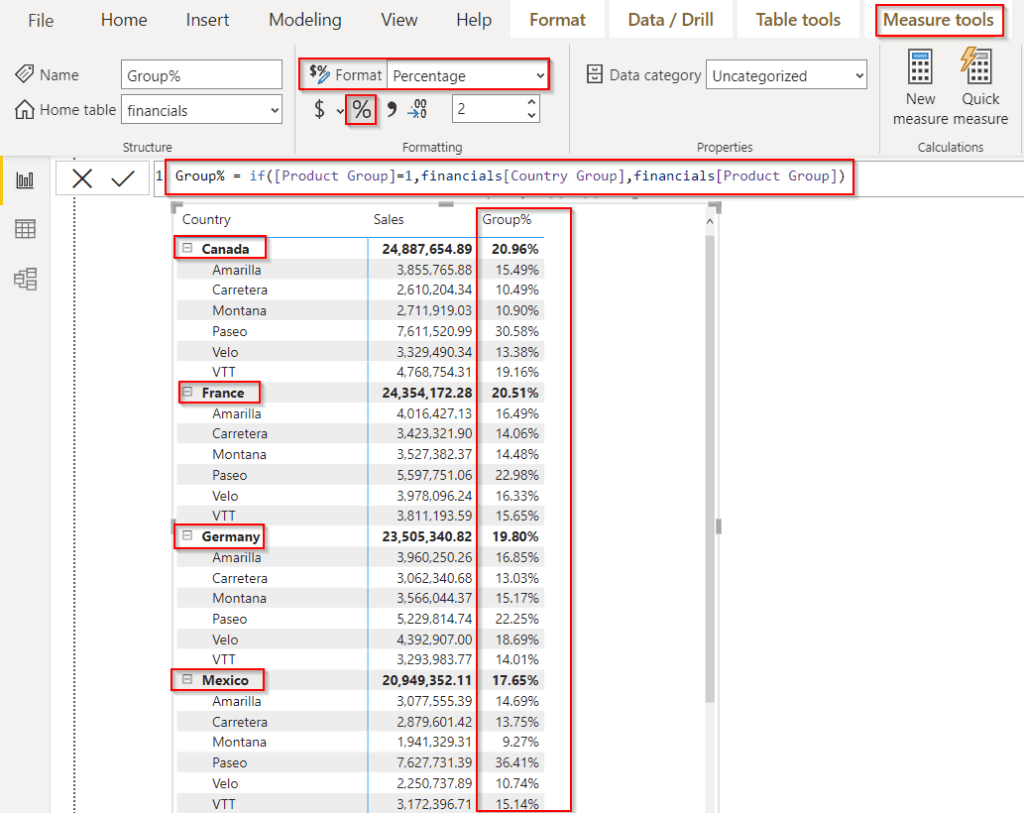Open the currency format dropdown arrow
Image resolution: width=1024 pixels, height=813 pixels.
340,111
